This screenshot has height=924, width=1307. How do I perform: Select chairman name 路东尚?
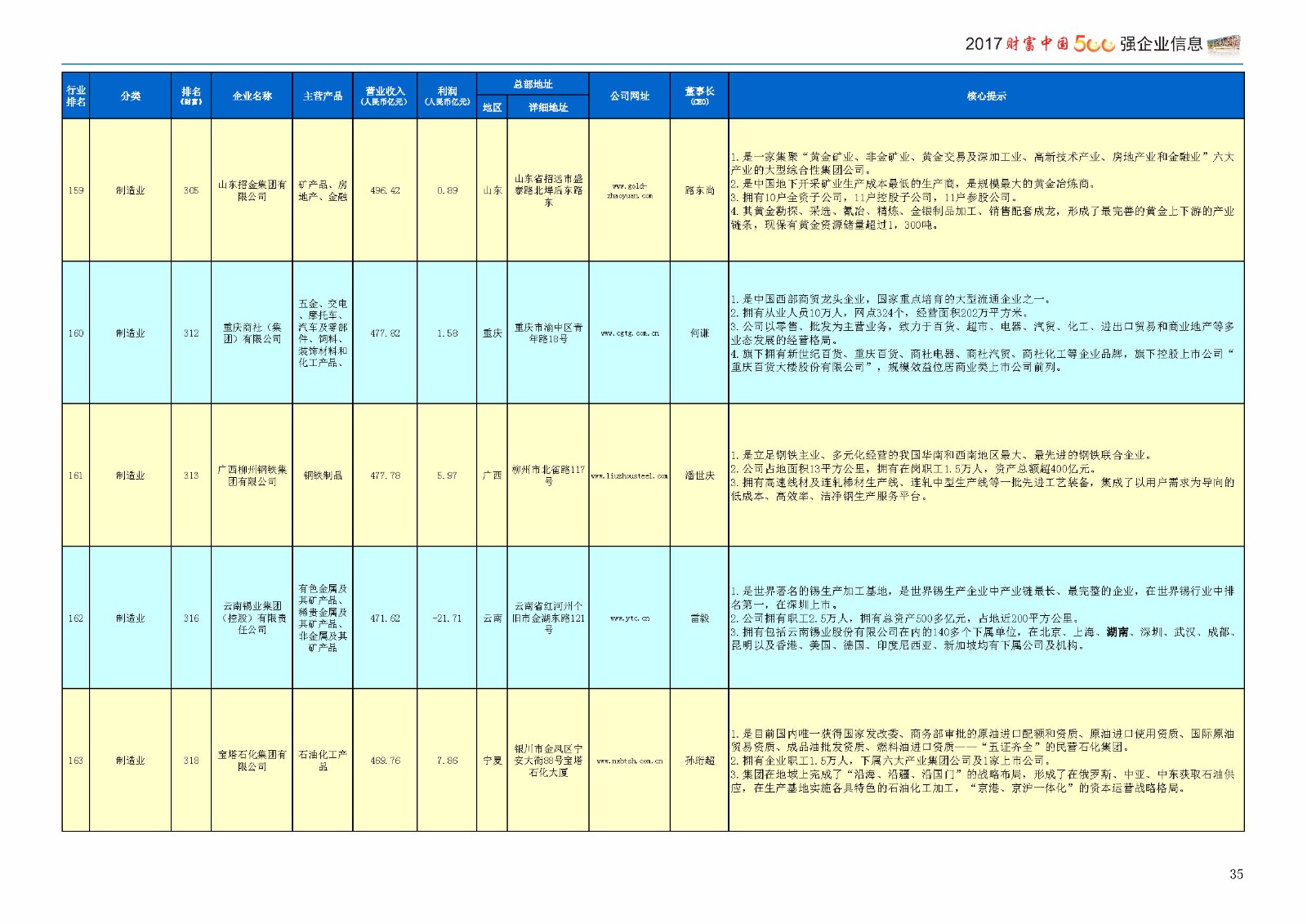coord(699,190)
